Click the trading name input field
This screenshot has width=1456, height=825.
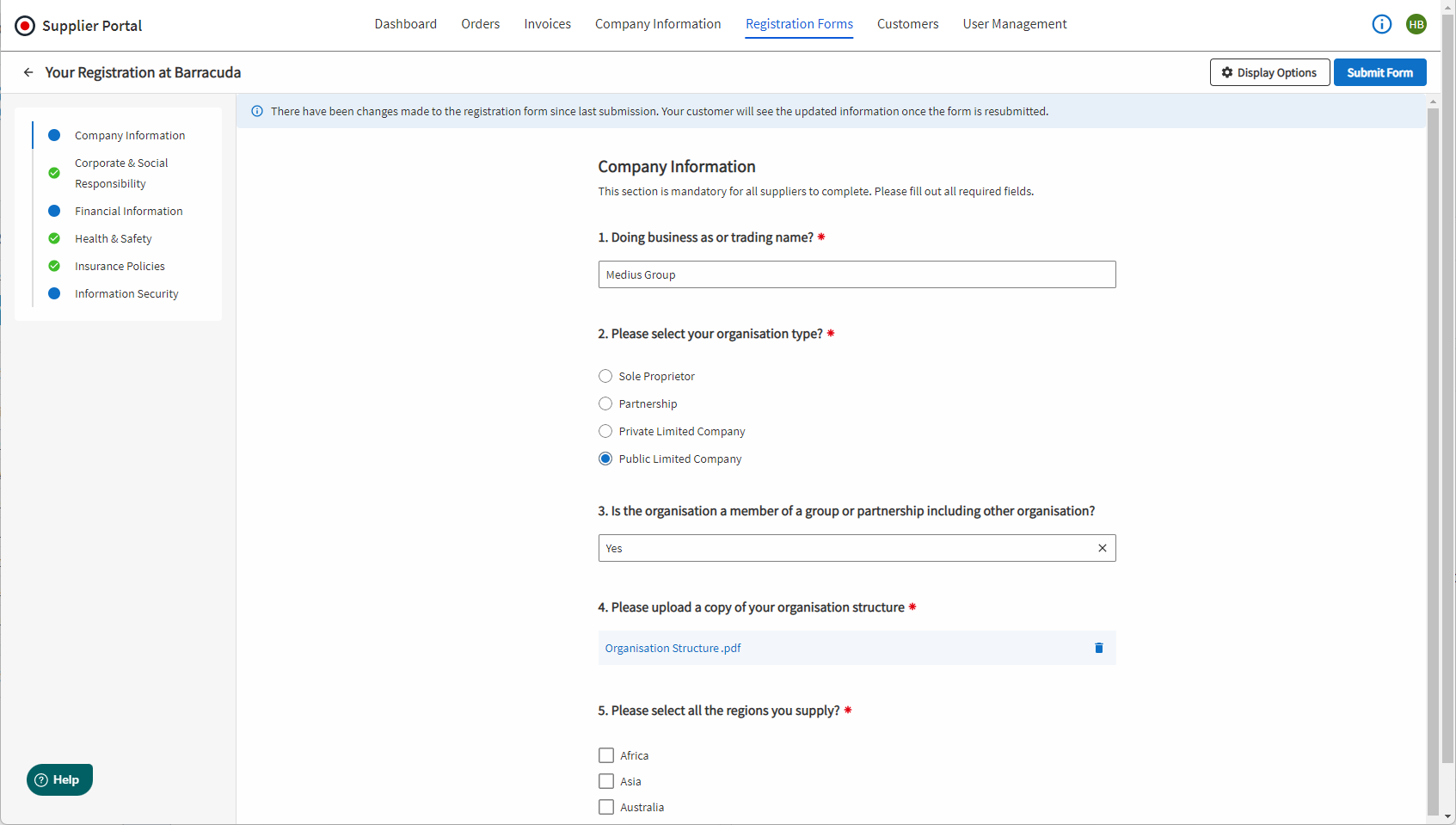pos(856,274)
